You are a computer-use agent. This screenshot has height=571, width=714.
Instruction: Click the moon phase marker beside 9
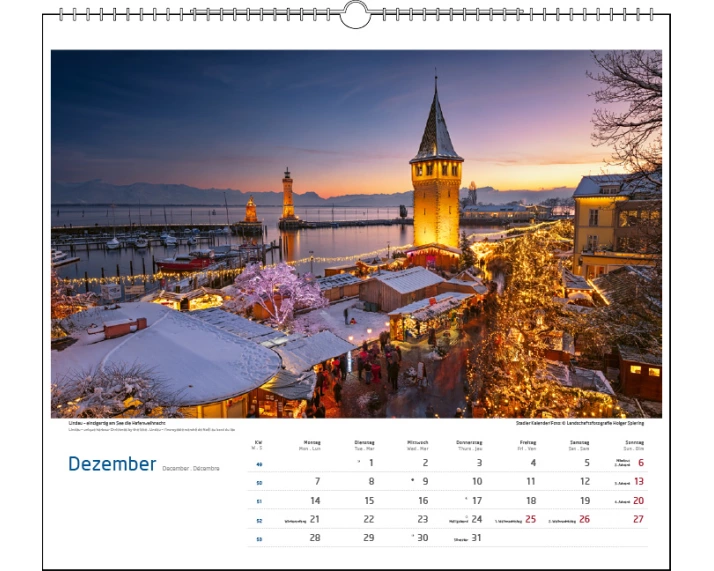coord(412,481)
